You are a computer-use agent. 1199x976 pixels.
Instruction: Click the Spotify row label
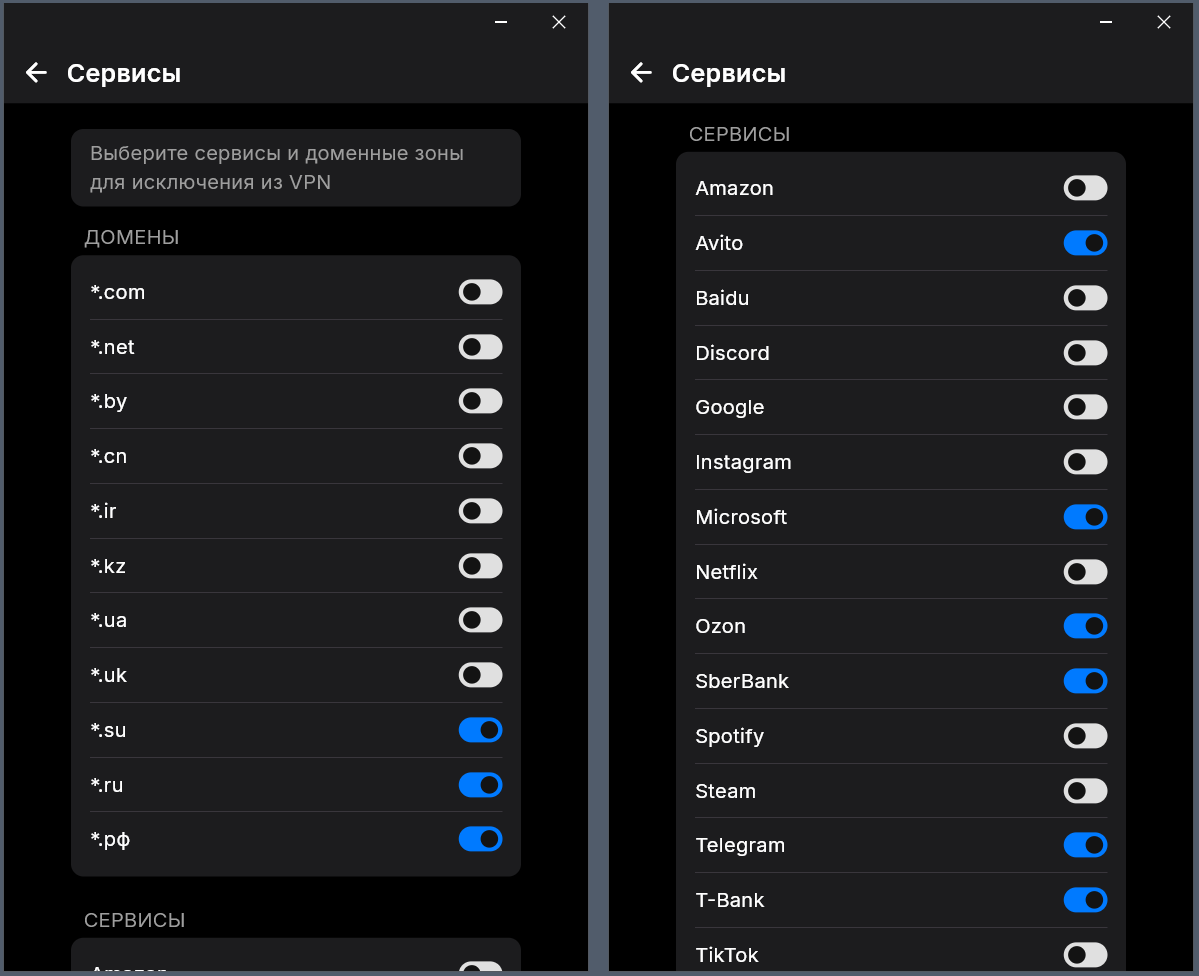click(x=729, y=736)
